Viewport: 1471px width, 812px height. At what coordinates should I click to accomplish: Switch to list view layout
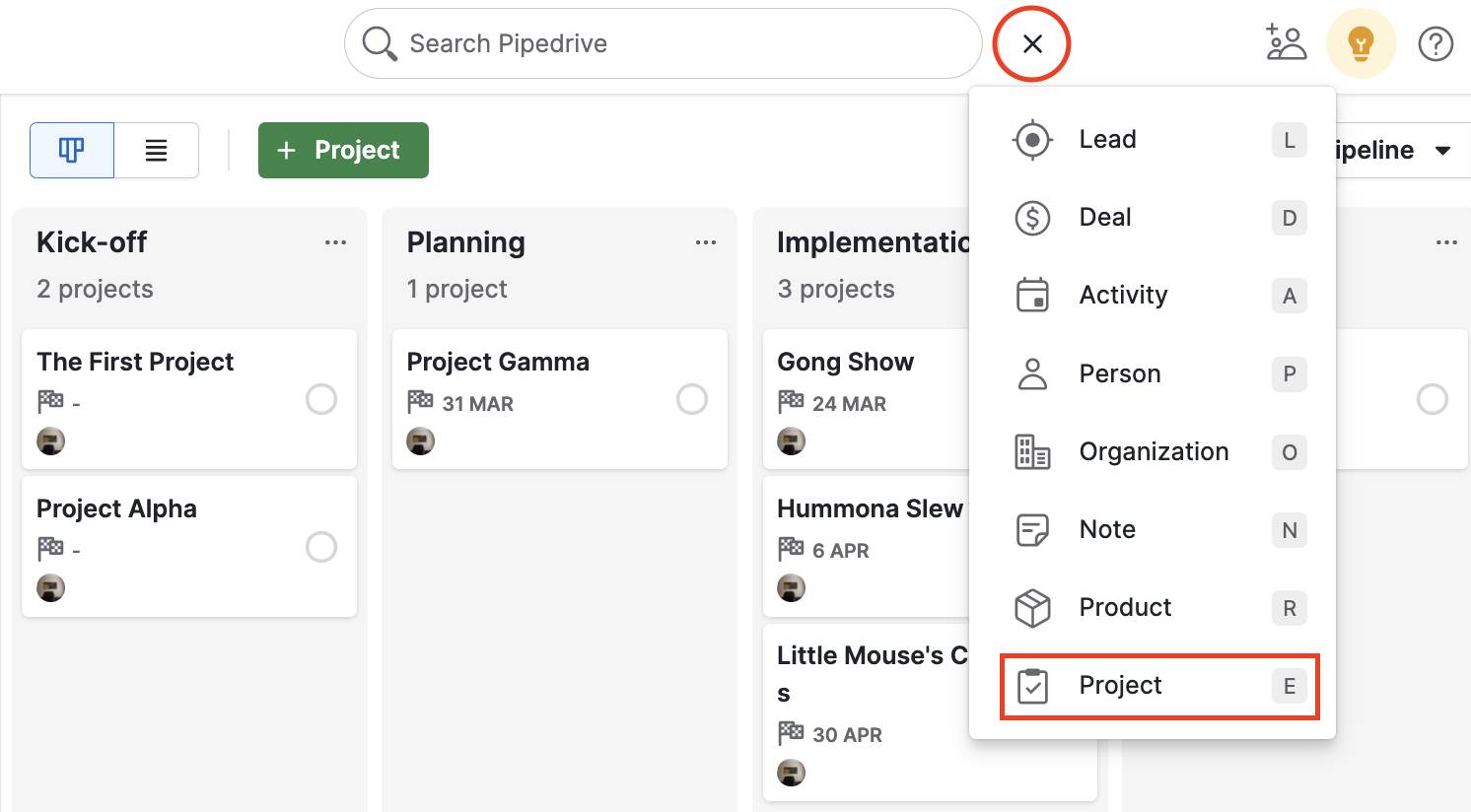pos(156,150)
